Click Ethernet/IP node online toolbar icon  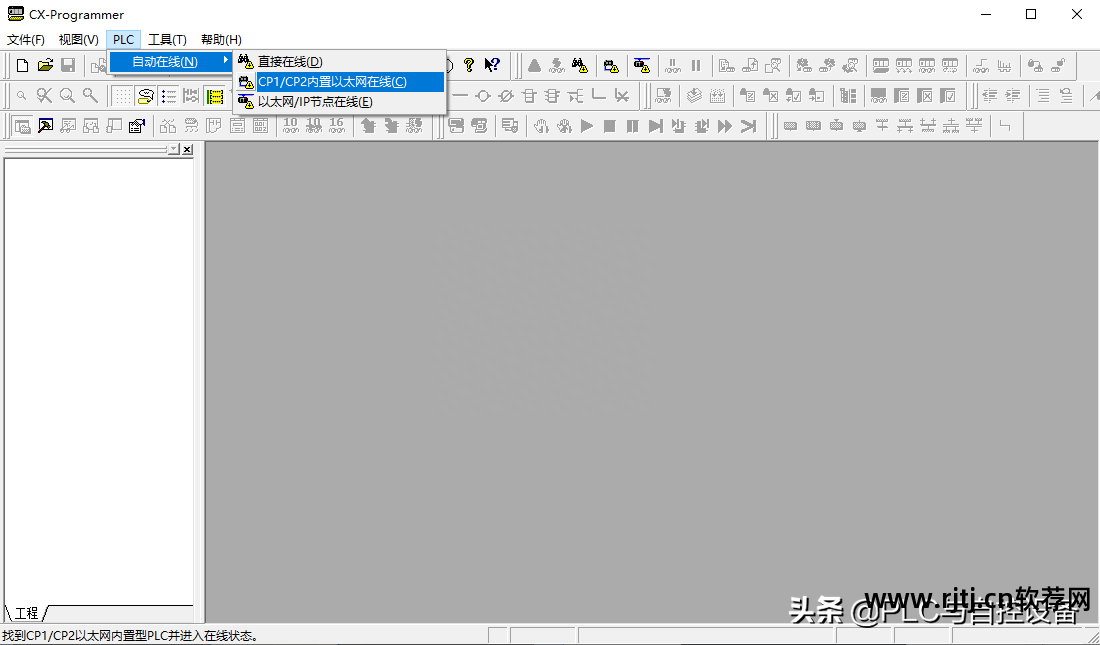642,66
